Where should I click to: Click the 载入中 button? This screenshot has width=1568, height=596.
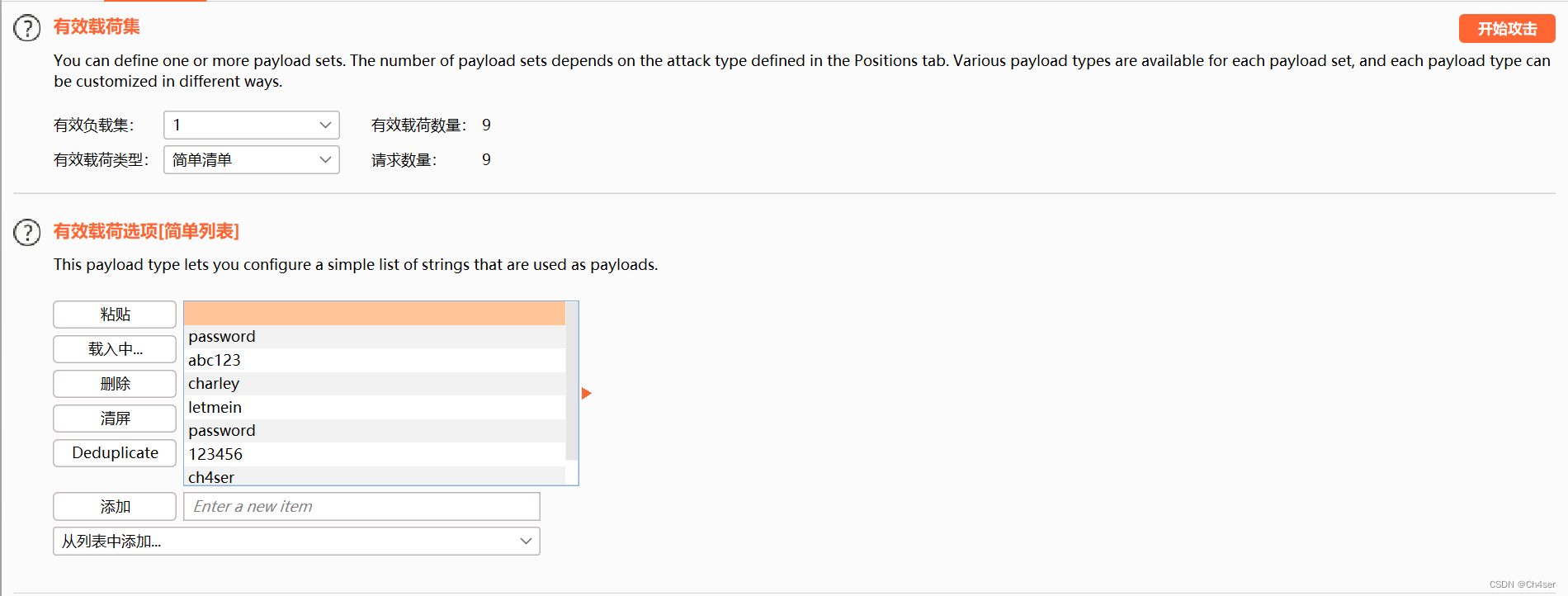tap(114, 349)
